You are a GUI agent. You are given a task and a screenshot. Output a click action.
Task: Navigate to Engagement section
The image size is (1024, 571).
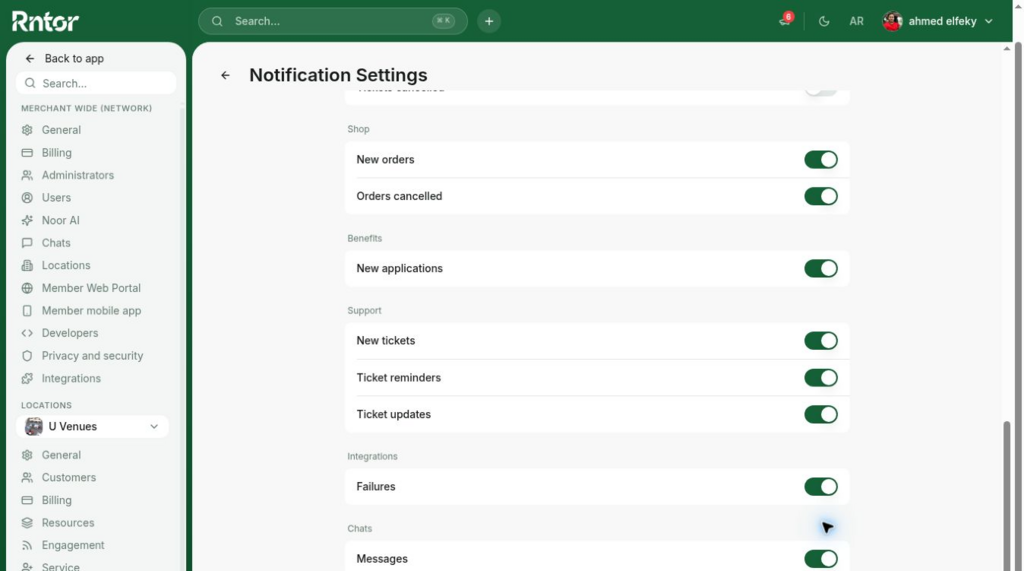tap(73, 545)
